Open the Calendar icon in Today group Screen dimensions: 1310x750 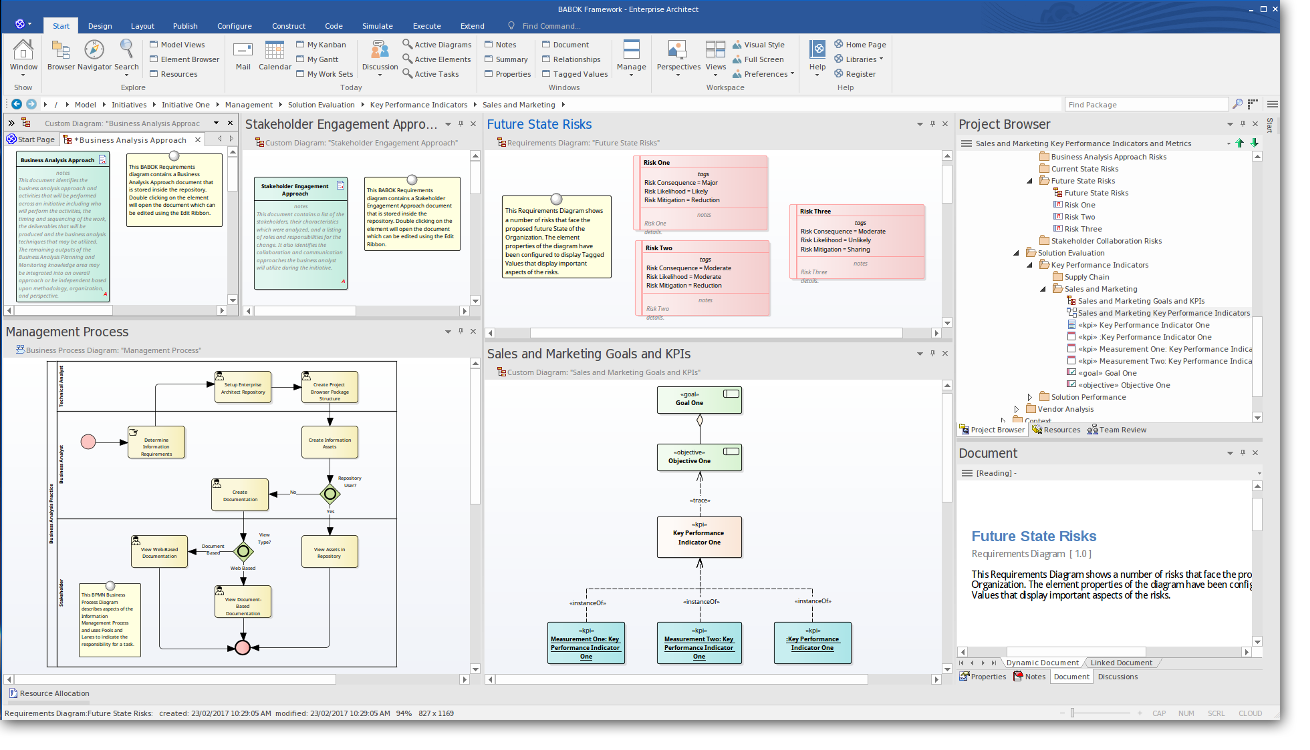pos(275,52)
